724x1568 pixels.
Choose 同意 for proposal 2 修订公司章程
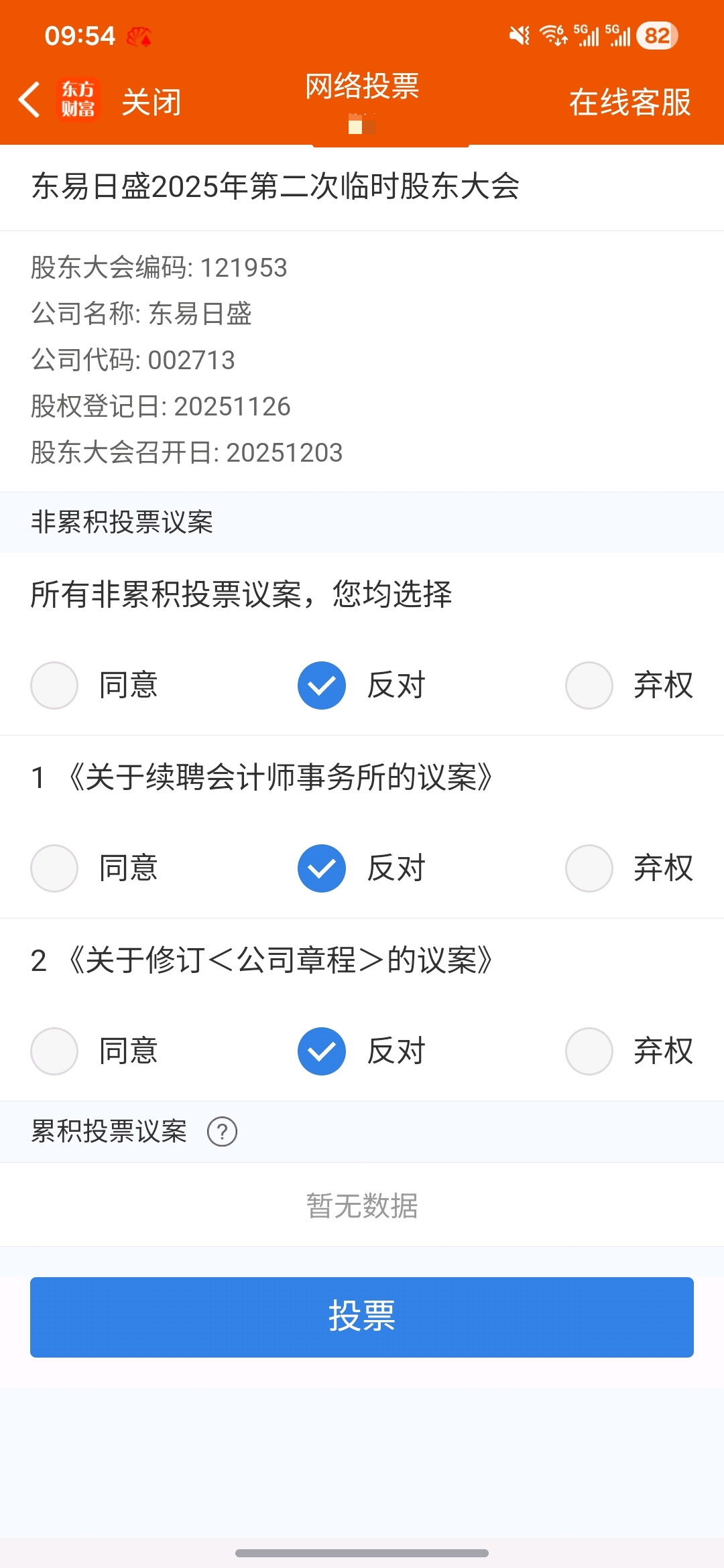point(54,1051)
